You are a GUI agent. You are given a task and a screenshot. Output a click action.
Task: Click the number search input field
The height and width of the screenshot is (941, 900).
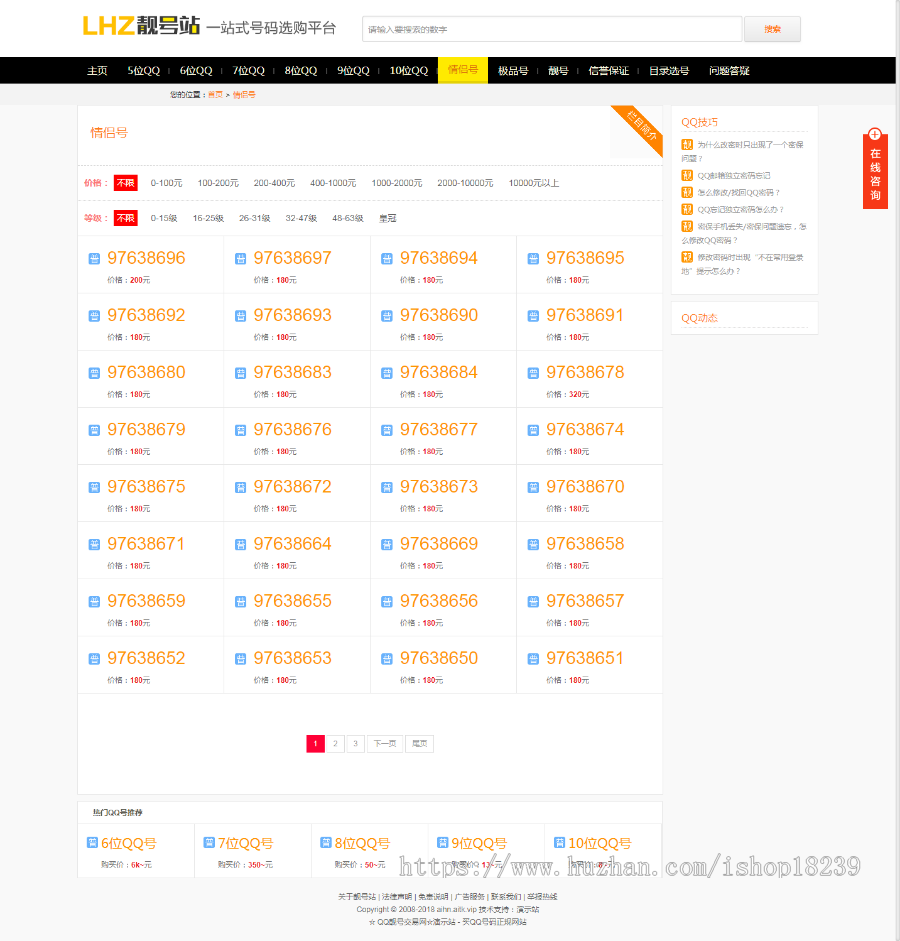pos(551,29)
